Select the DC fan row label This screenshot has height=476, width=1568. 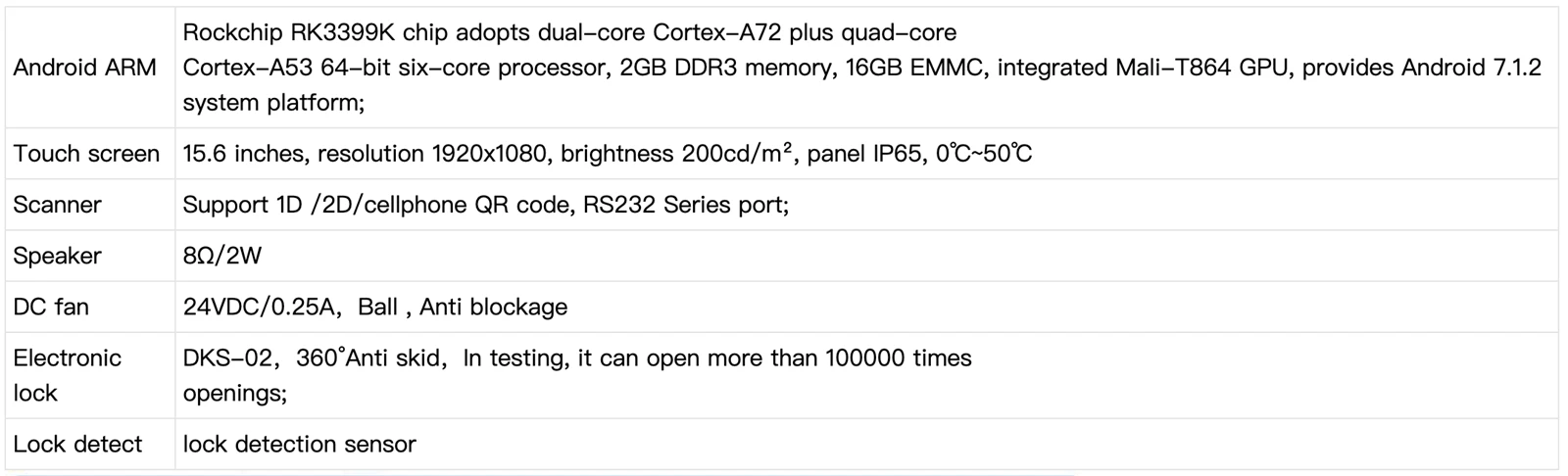[x=51, y=307]
